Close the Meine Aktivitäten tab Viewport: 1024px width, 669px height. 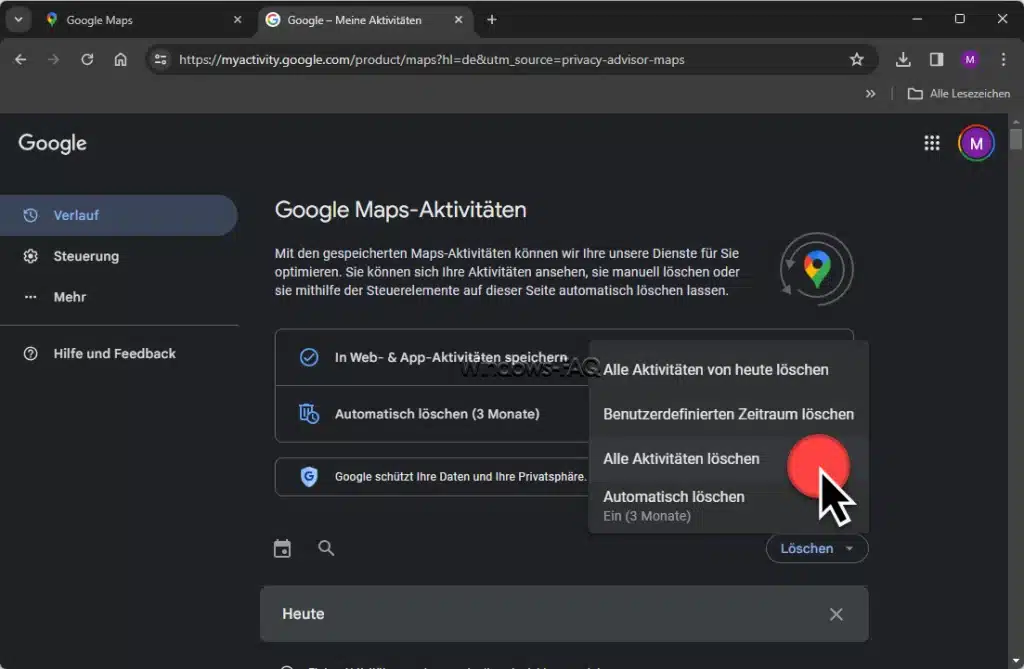(458, 20)
